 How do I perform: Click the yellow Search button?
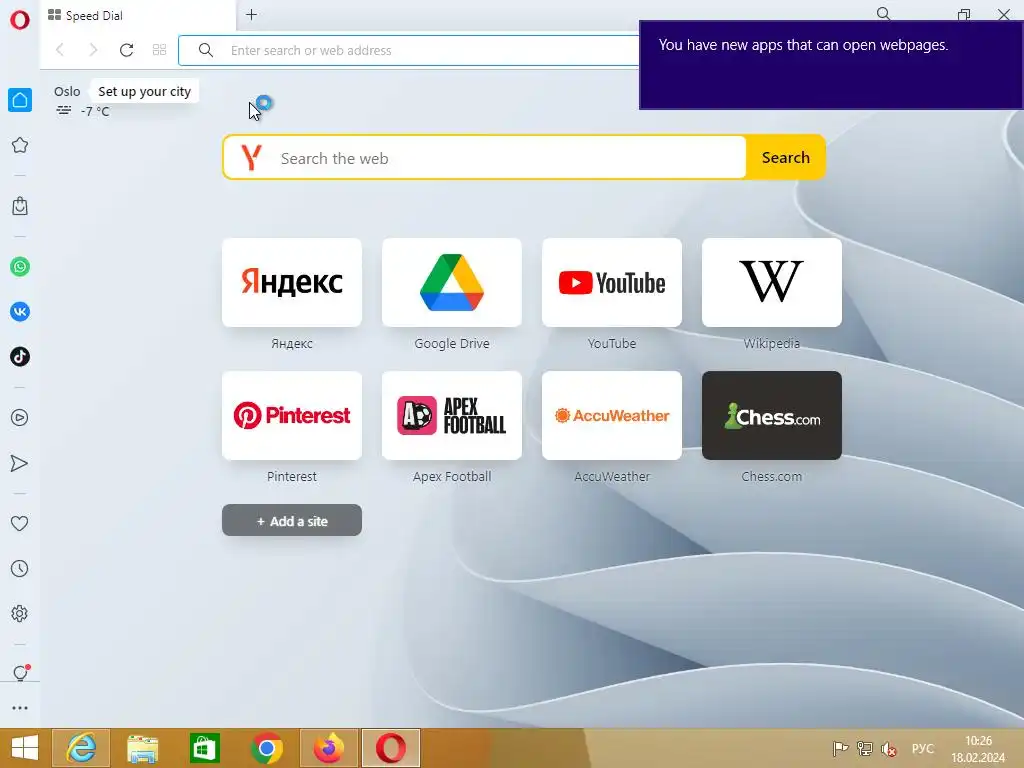coord(786,157)
